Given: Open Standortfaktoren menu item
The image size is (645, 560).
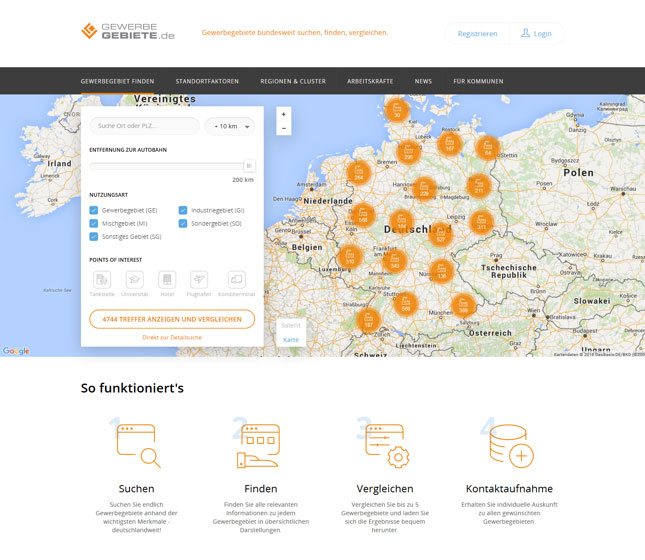Looking at the screenshot, I should [207, 81].
